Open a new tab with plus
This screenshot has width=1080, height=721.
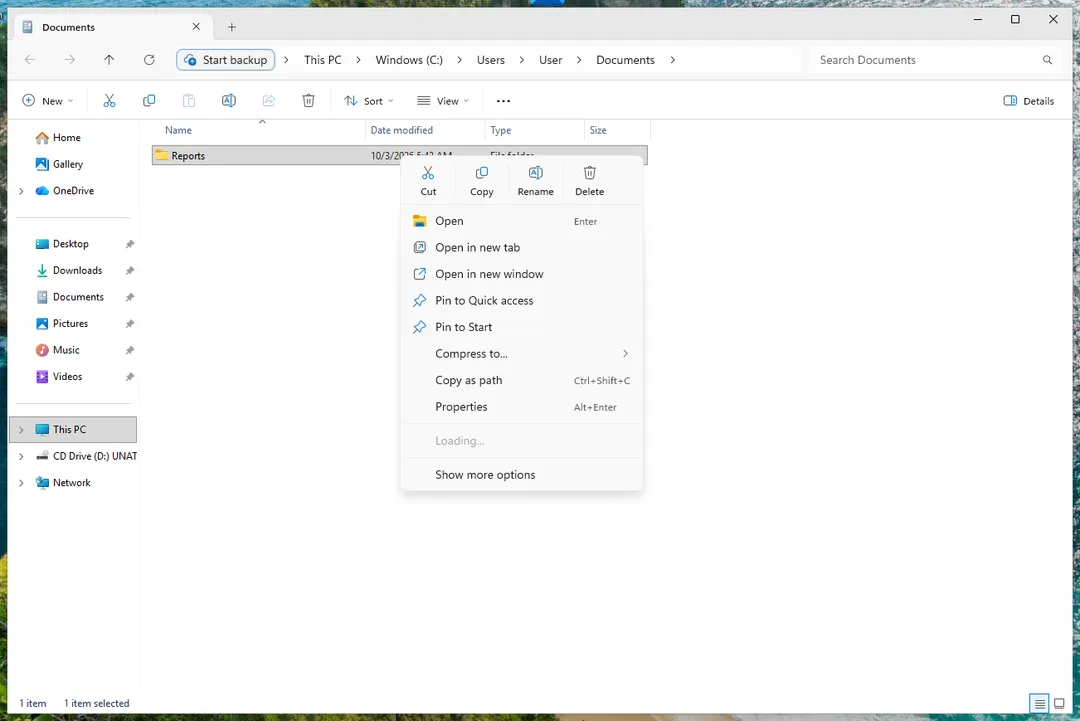pyautogui.click(x=231, y=27)
